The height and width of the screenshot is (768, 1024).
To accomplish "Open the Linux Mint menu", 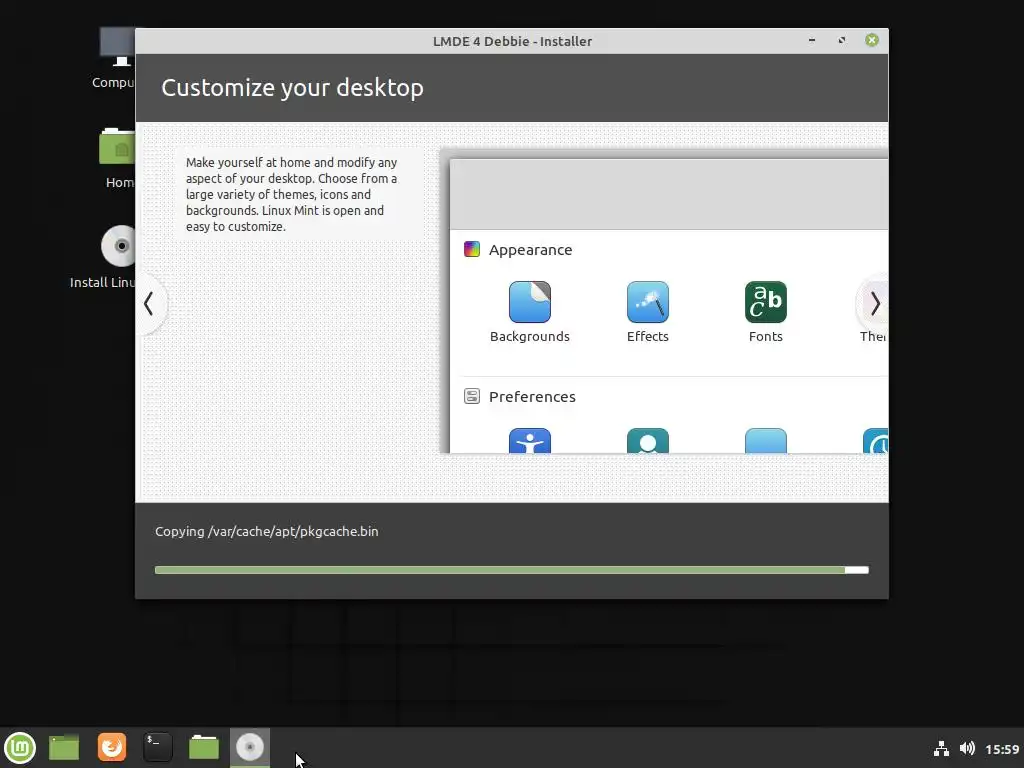I will click(20, 748).
